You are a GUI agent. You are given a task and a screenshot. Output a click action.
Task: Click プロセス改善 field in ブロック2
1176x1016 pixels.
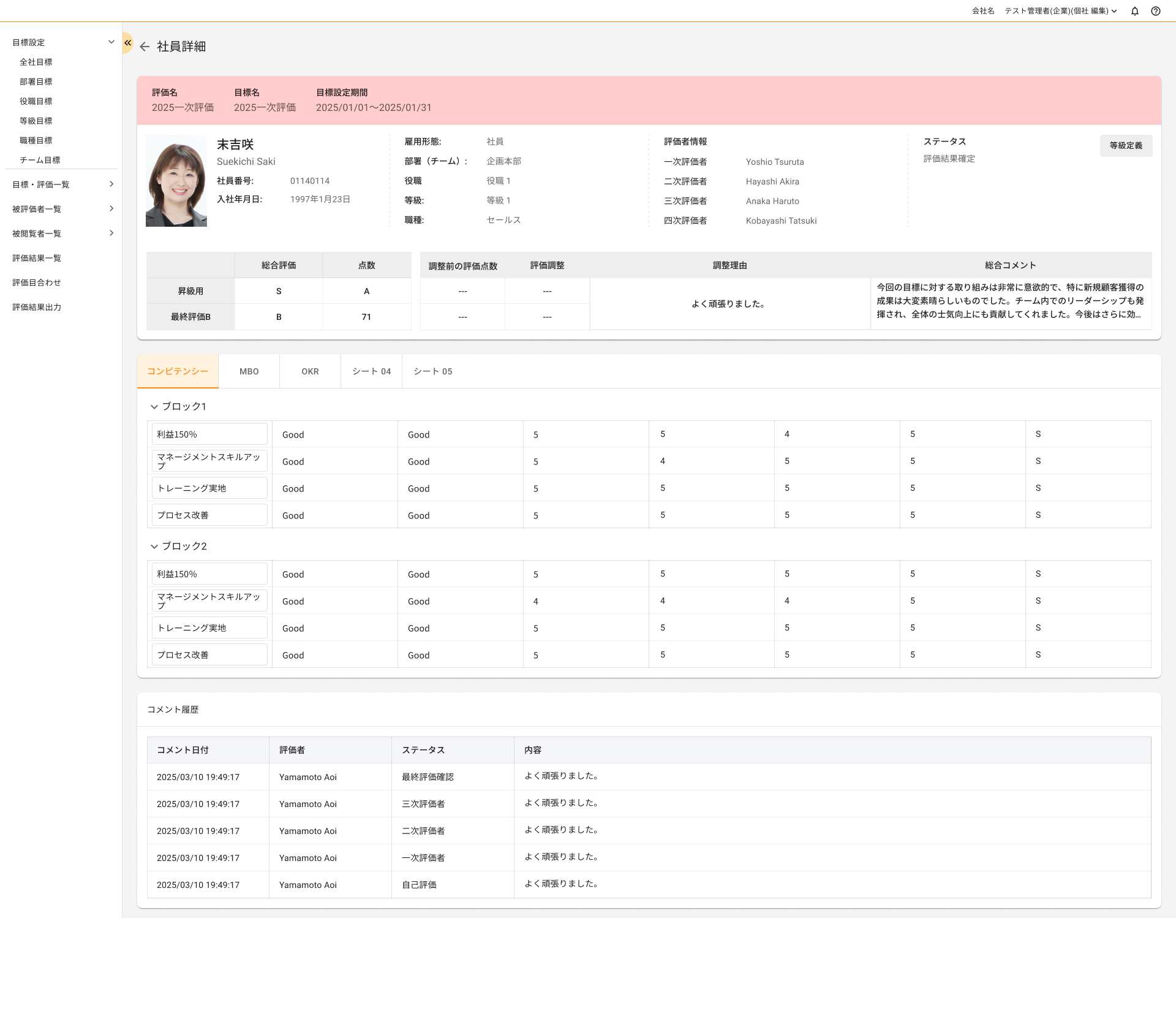209,654
